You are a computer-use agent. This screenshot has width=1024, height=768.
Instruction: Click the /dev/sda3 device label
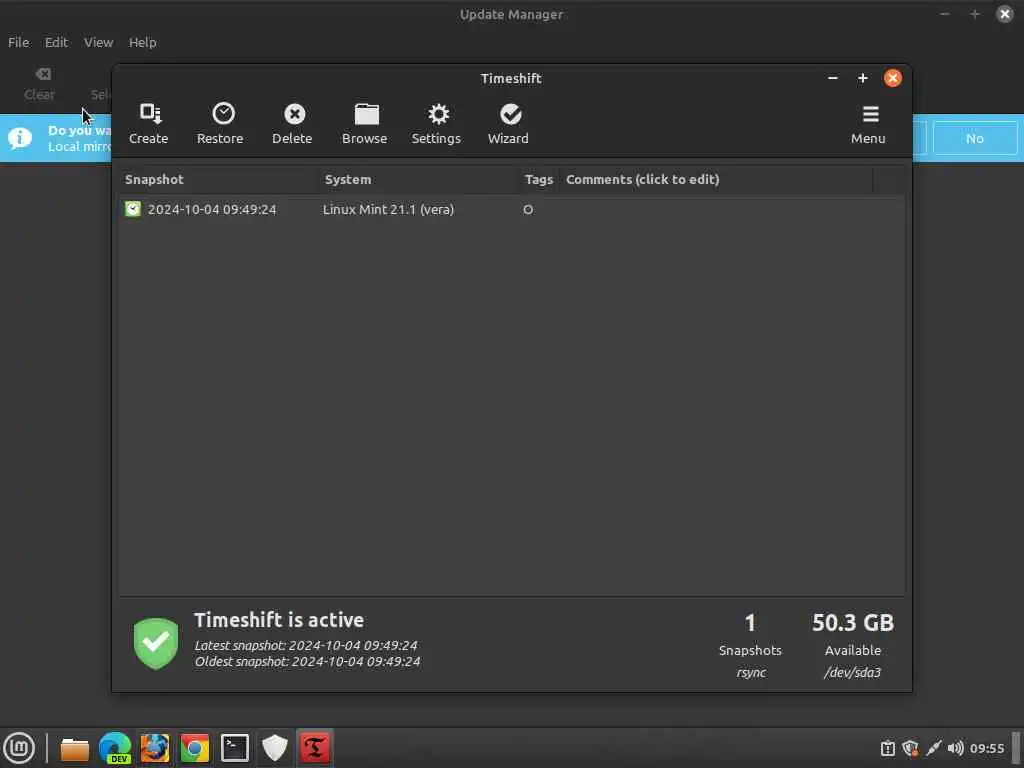point(852,672)
